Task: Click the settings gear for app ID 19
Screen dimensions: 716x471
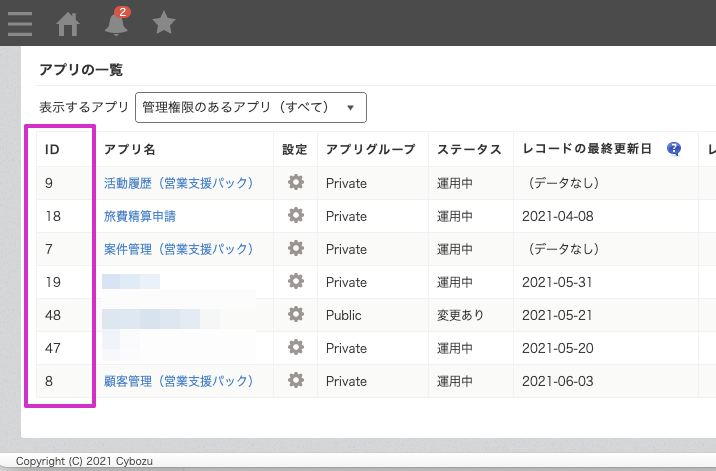Action: coord(295,281)
